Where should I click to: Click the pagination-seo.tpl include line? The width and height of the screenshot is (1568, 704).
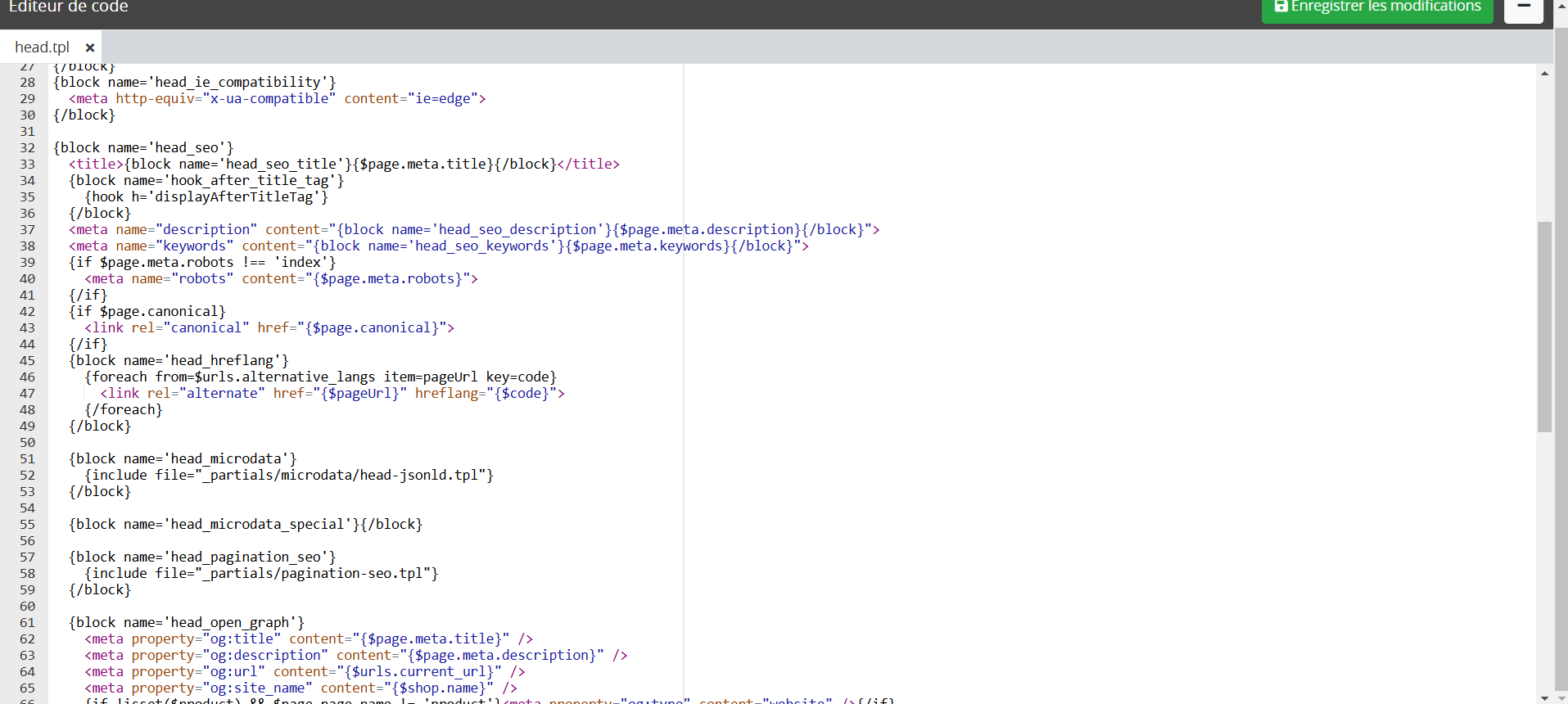point(261,573)
